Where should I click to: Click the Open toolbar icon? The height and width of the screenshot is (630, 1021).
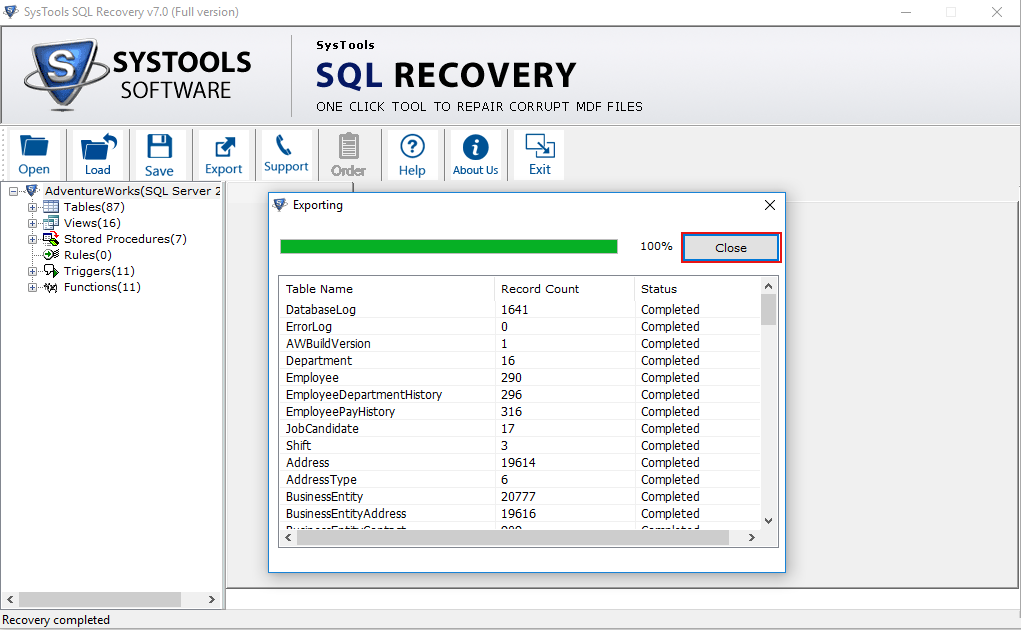(x=34, y=154)
